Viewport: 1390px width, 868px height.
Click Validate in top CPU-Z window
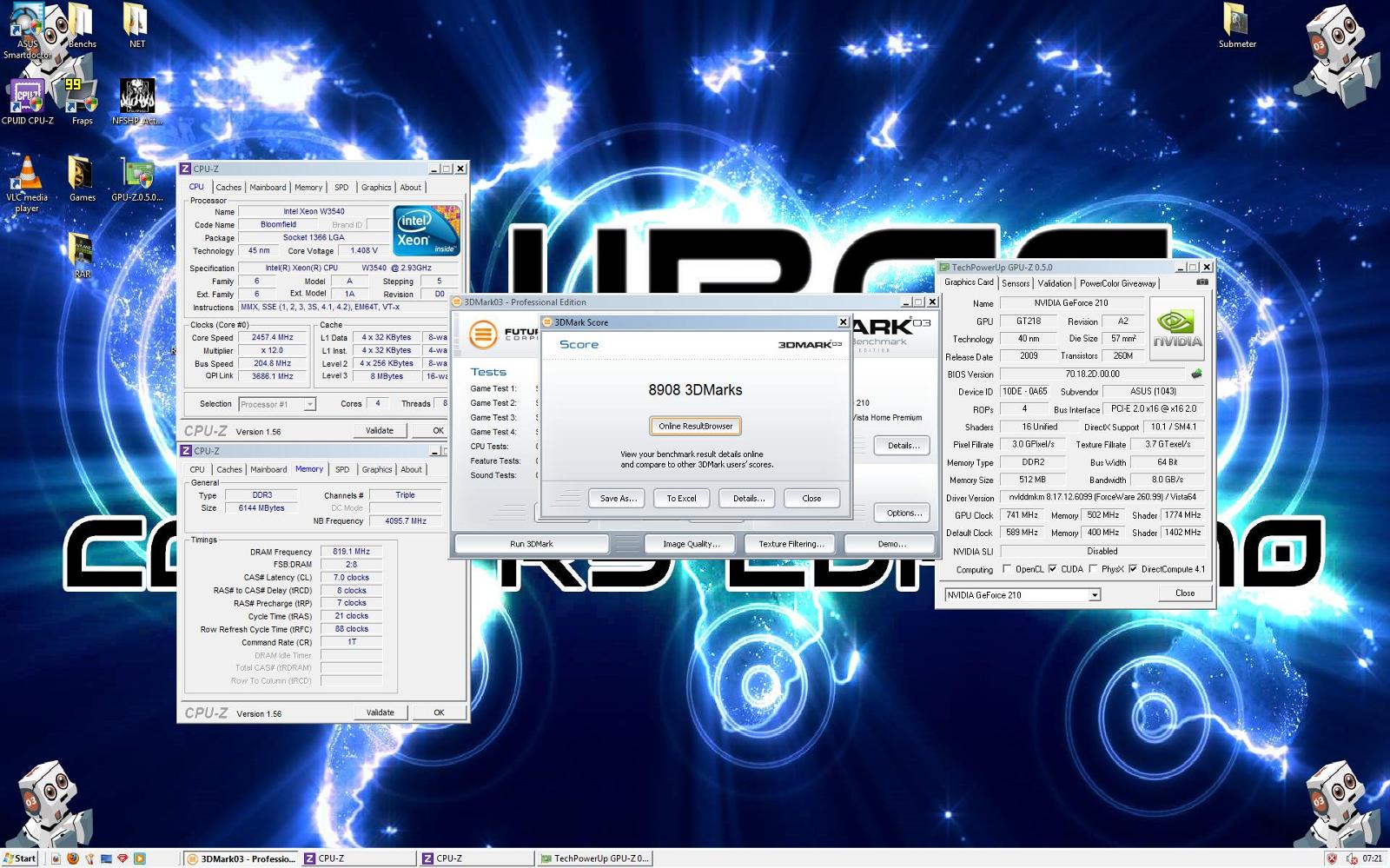pos(380,430)
